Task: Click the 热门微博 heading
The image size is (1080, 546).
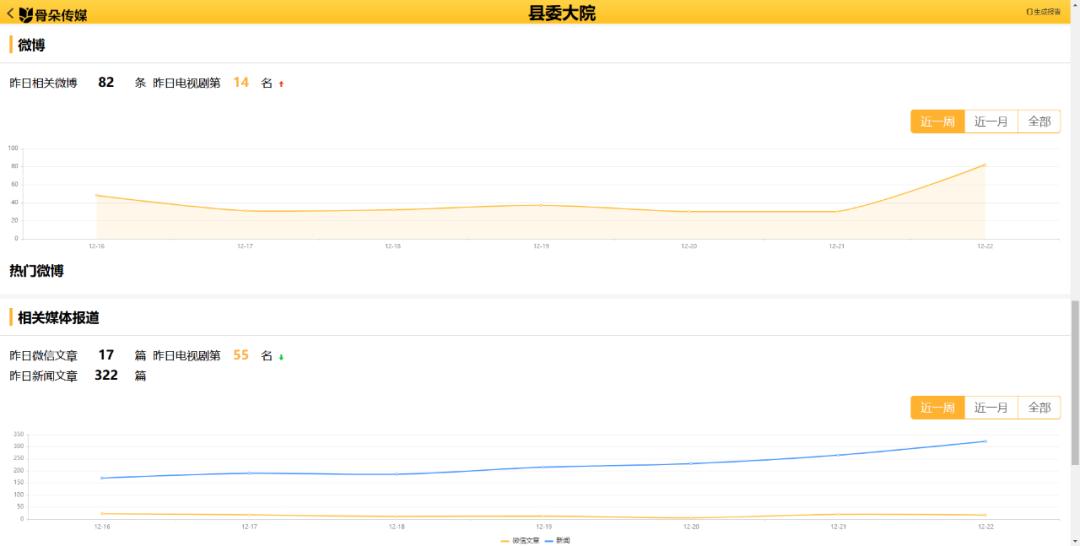Action: [37, 271]
